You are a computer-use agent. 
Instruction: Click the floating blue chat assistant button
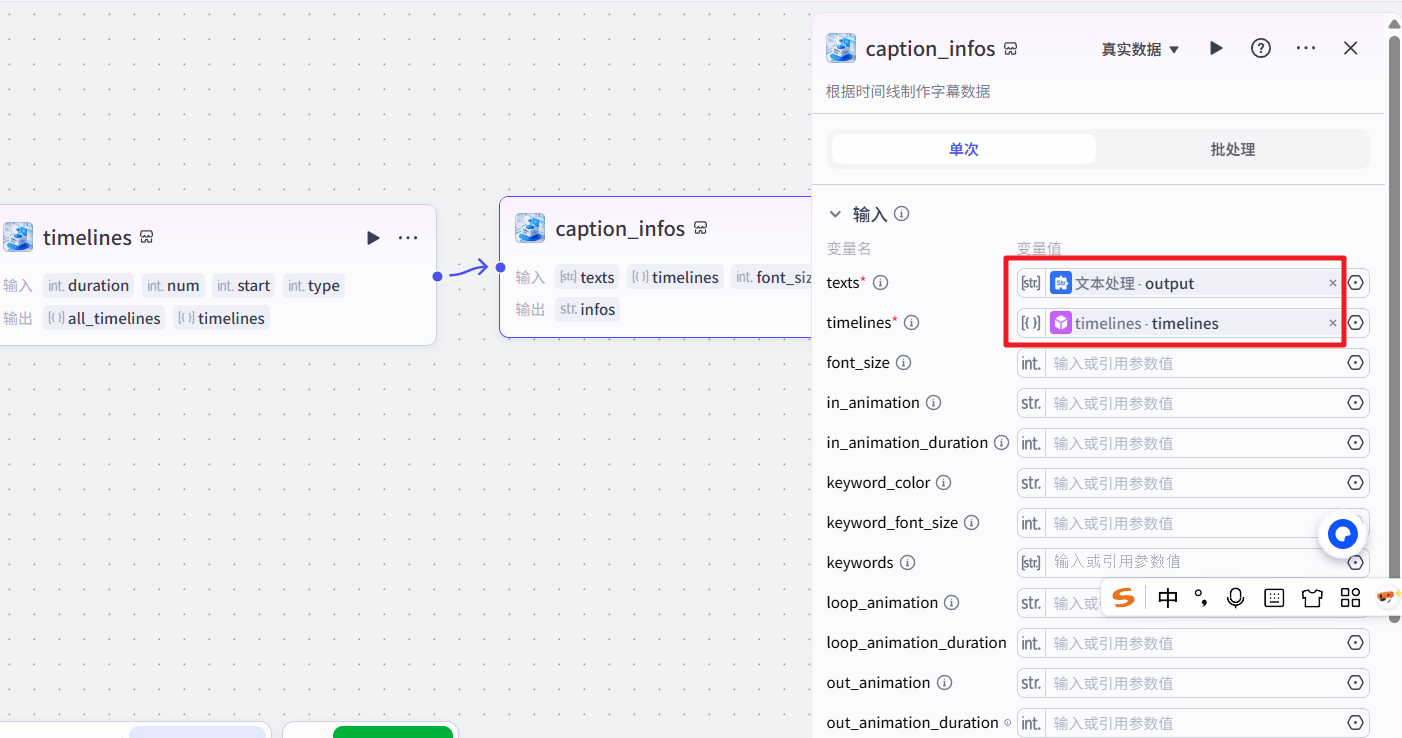pyautogui.click(x=1342, y=534)
